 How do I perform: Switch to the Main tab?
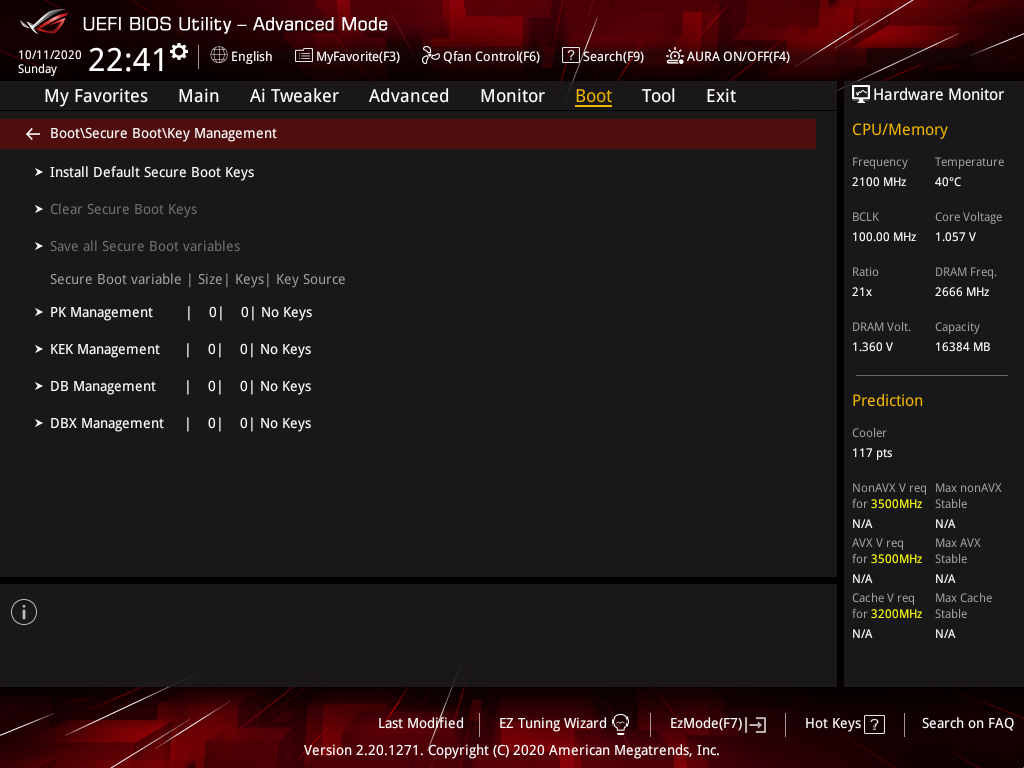click(x=199, y=96)
